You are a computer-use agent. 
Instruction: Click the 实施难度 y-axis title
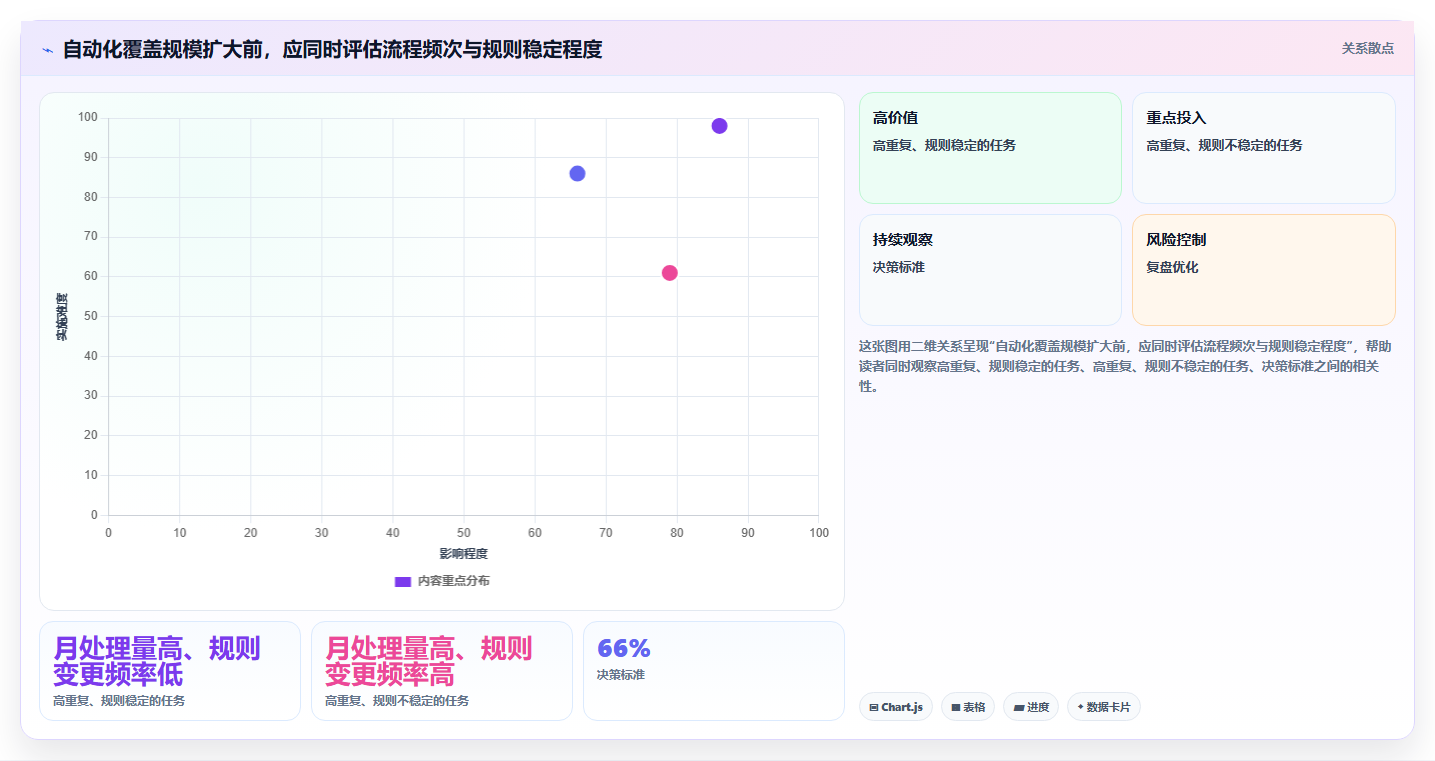(61, 316)
